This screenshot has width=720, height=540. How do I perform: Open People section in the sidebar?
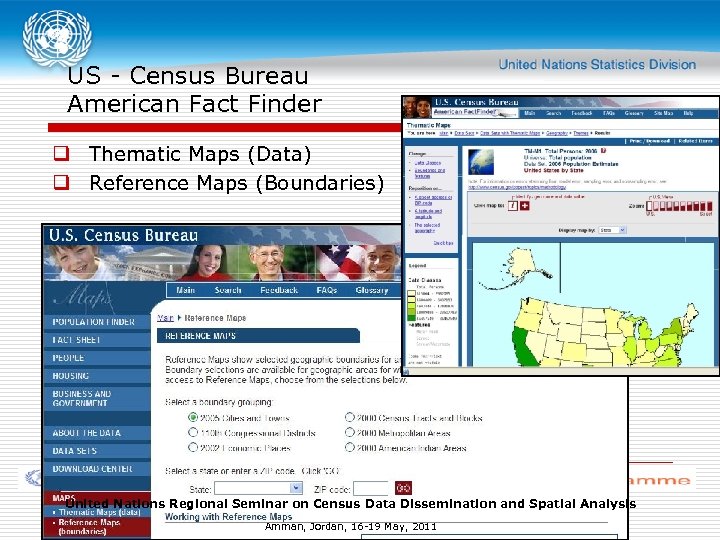[97, 358]
